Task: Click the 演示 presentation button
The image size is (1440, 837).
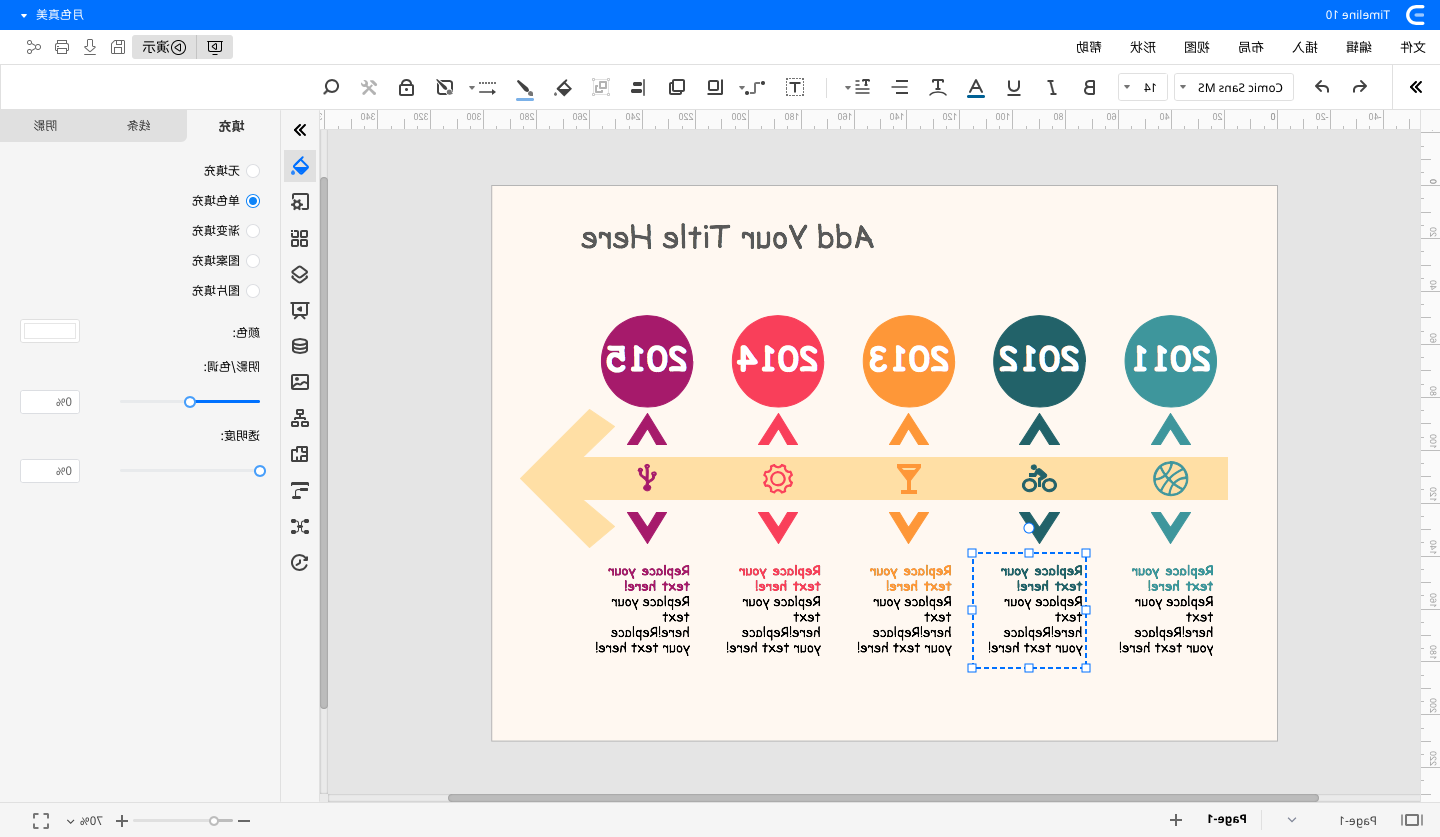Action: click(x=164, y=47)
